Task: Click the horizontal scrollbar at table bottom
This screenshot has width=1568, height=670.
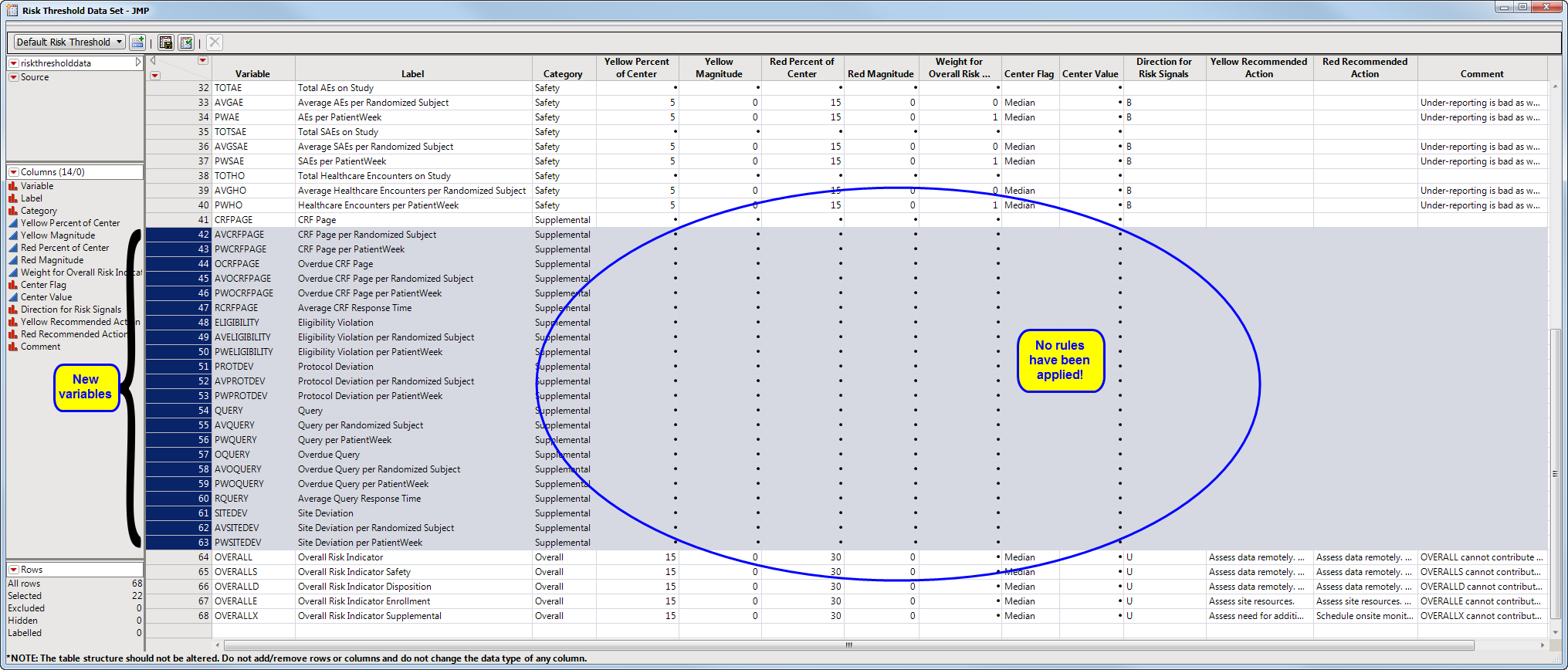Action: [x=848, y=645]
